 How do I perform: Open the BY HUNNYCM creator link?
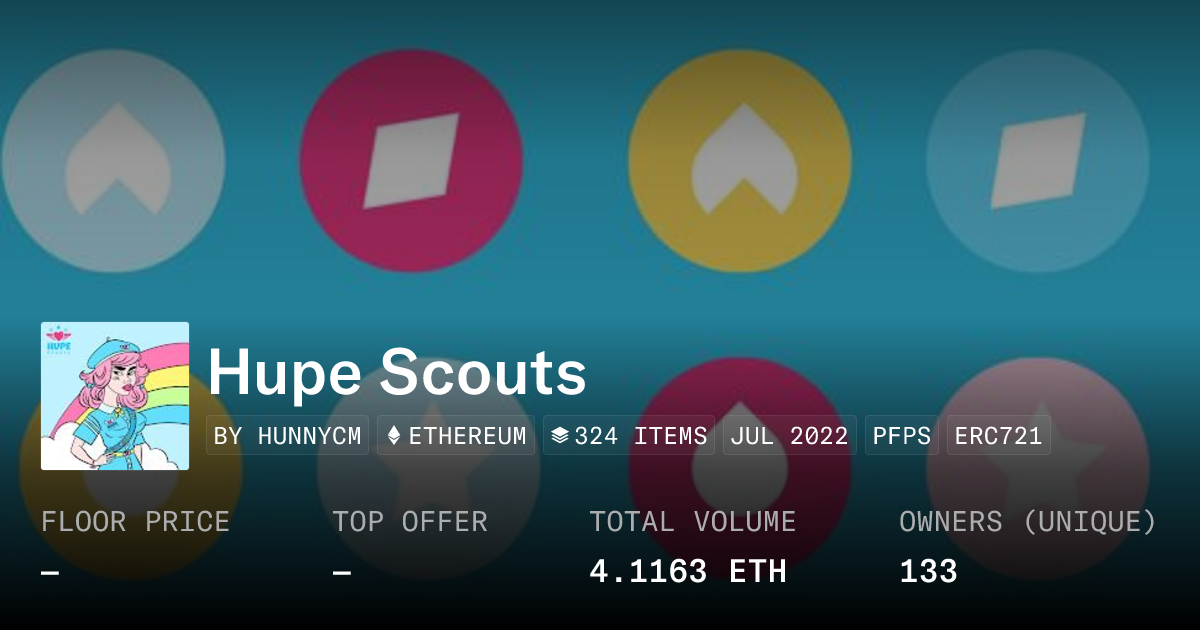click(287, 436)
